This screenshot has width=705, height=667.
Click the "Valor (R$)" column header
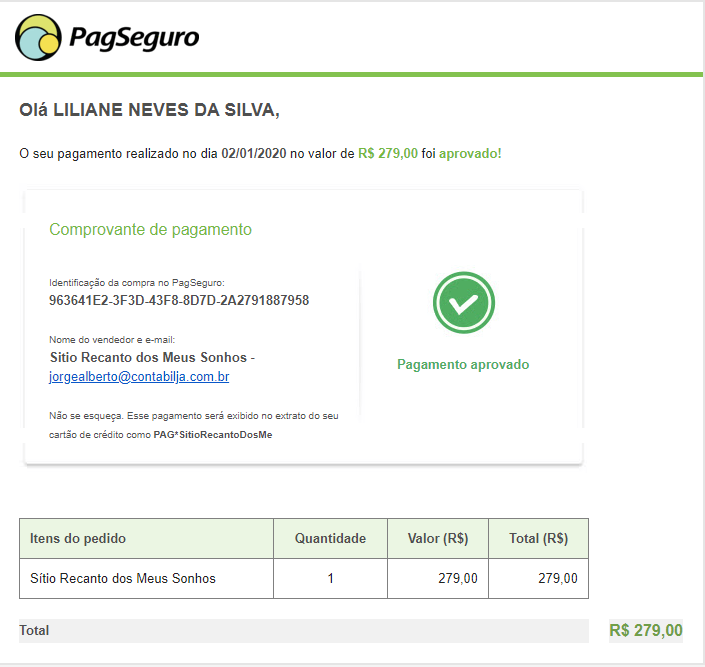438,538
